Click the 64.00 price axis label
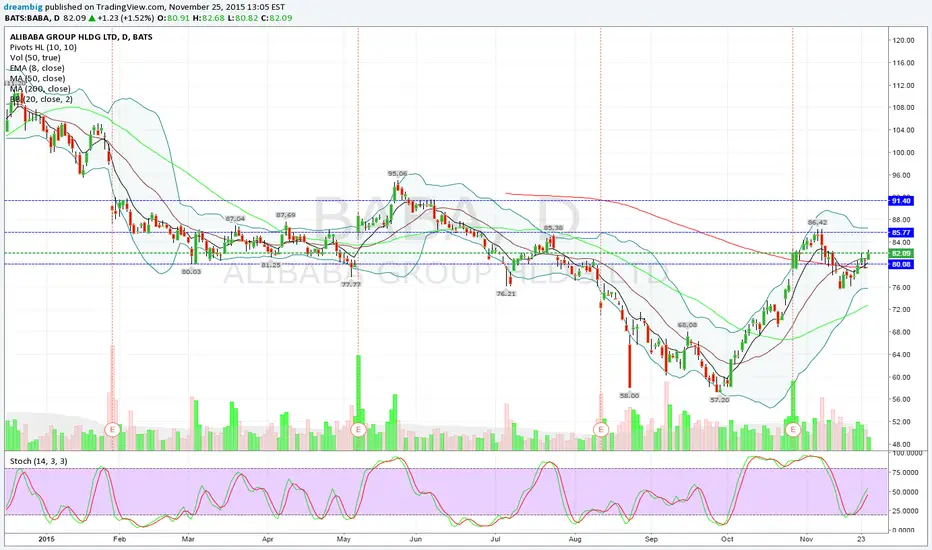Viewport: 932px width, 550px height. (x=903, y=354)
